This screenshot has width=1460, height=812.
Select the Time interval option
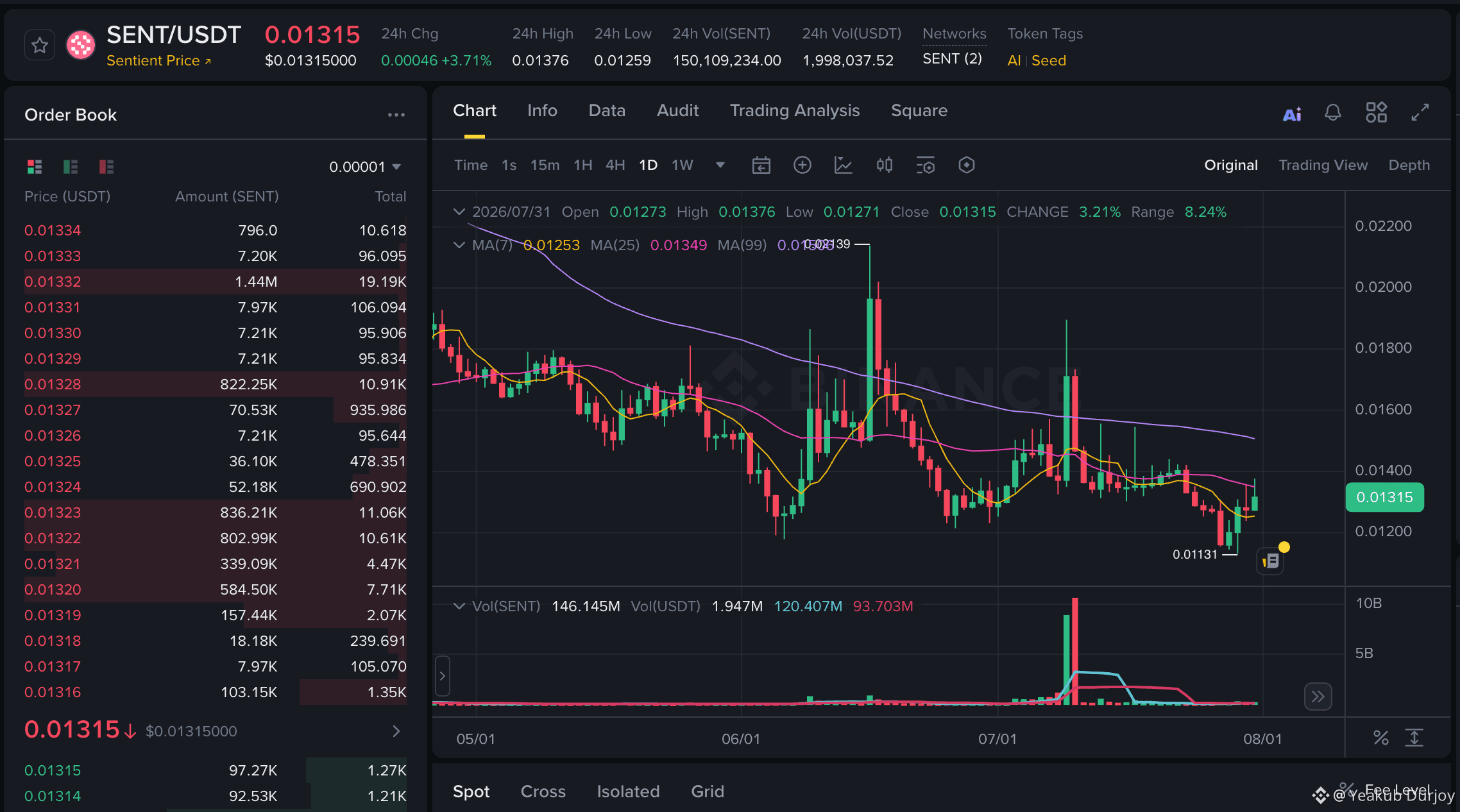point(471,165)
